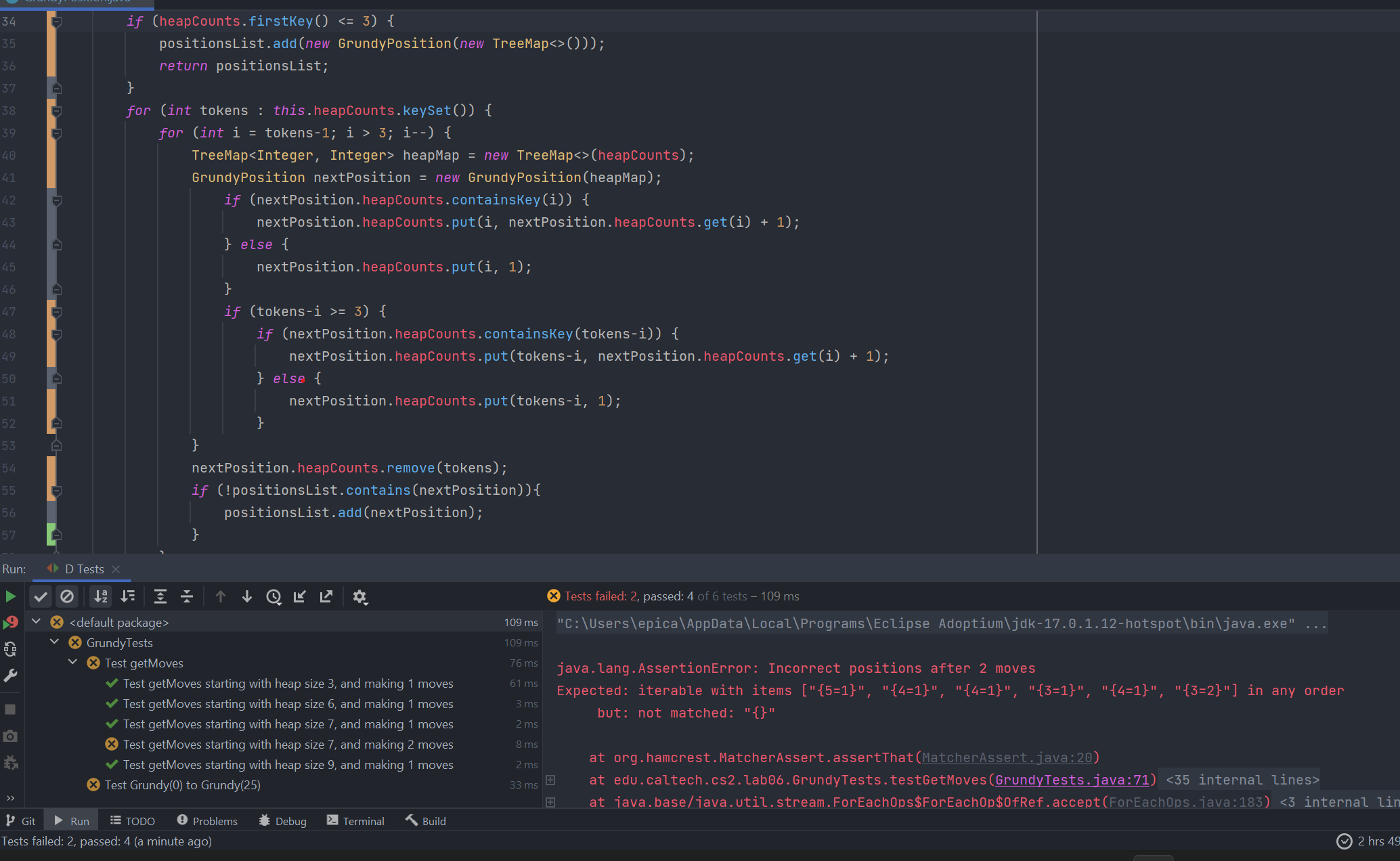
Task: Select failed heap size 7, 2 moves test
Action: coord(288,744)
